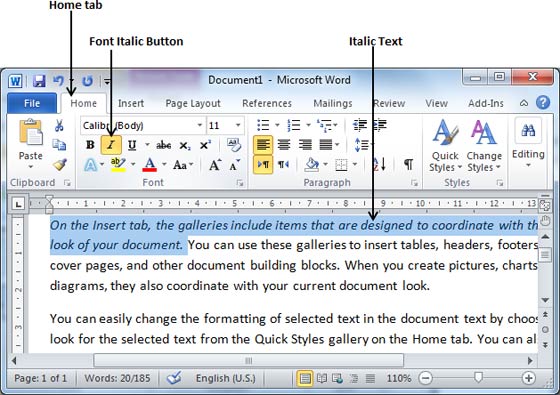Toggle Underline formatting
This screenshot has height=395, width=560.
point(132,145)
